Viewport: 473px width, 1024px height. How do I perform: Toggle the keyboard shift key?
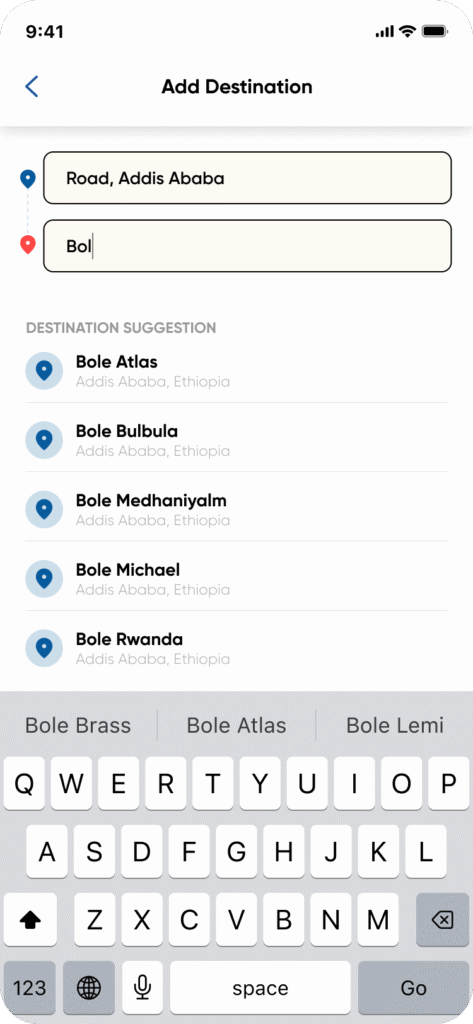tap(30, 920)
